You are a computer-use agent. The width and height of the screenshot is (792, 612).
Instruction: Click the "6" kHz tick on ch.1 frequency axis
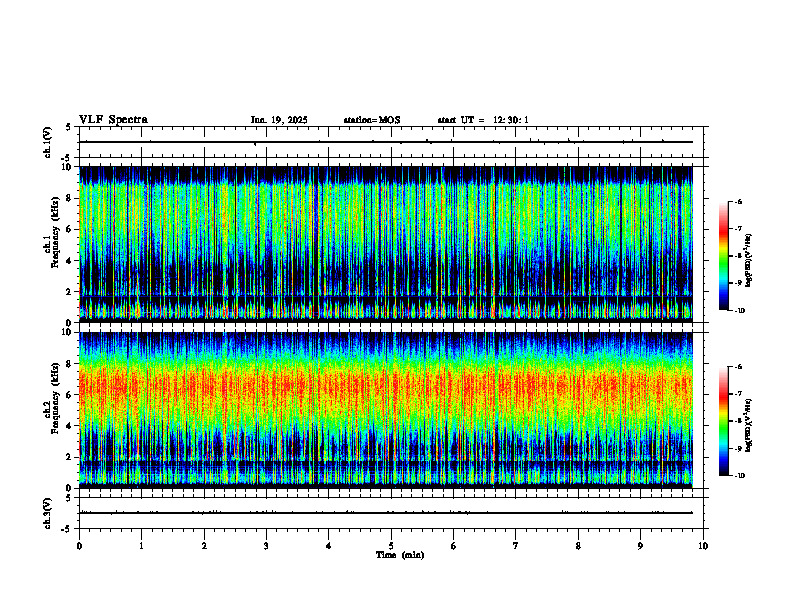coord(70,229)
